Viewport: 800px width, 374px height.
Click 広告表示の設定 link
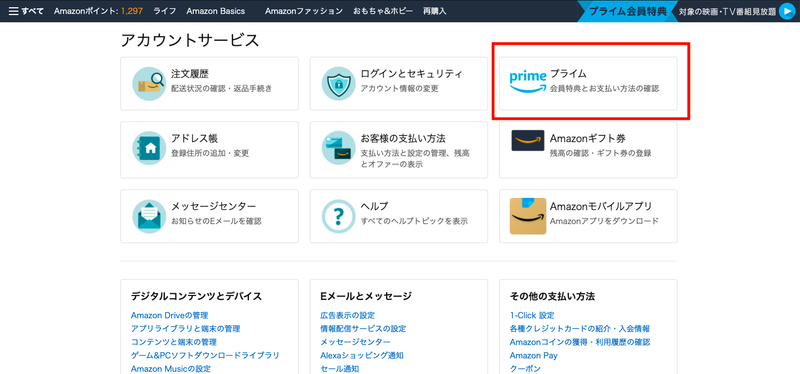[347, 315]
